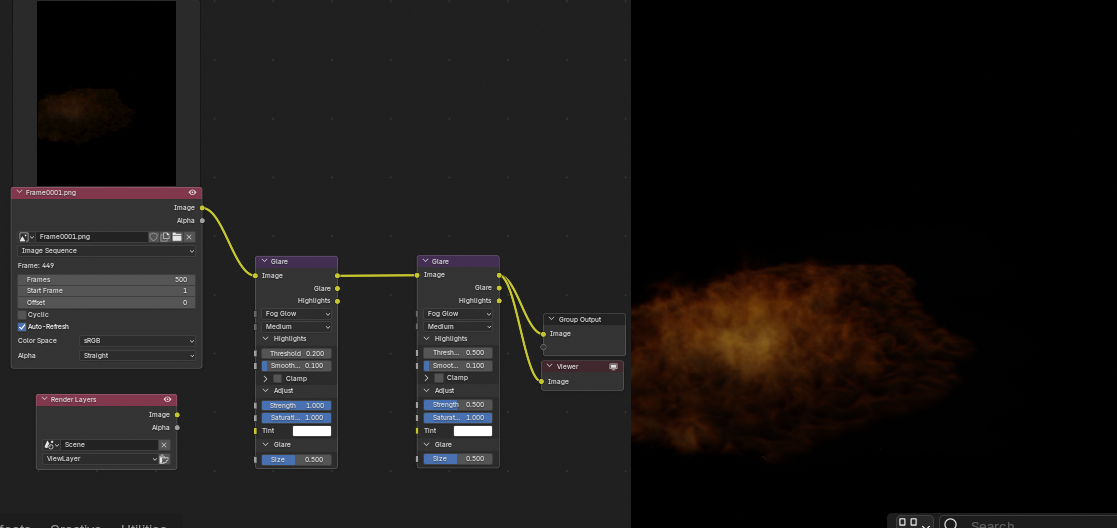The width and height of the screenshot is (1117, 528).
Task: Click the Start Frame 1 field
Action: pyautogui.click(x=107, y=291)
